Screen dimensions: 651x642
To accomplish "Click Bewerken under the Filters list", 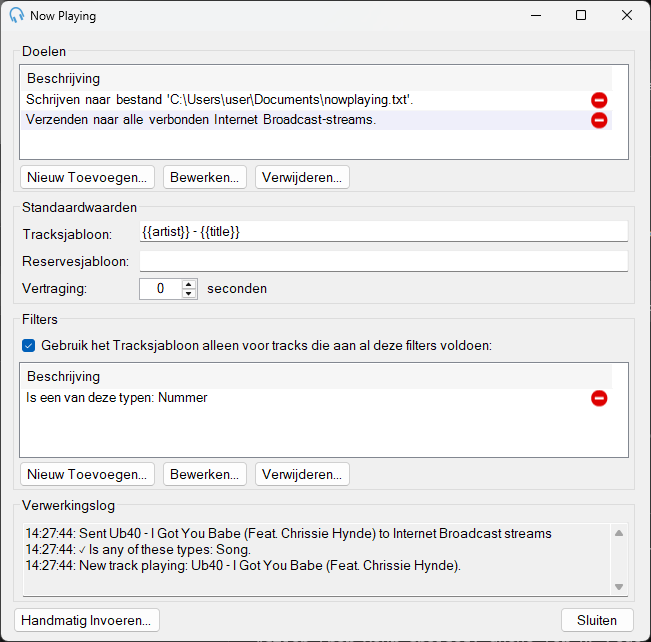I will (x=205, y=474).
